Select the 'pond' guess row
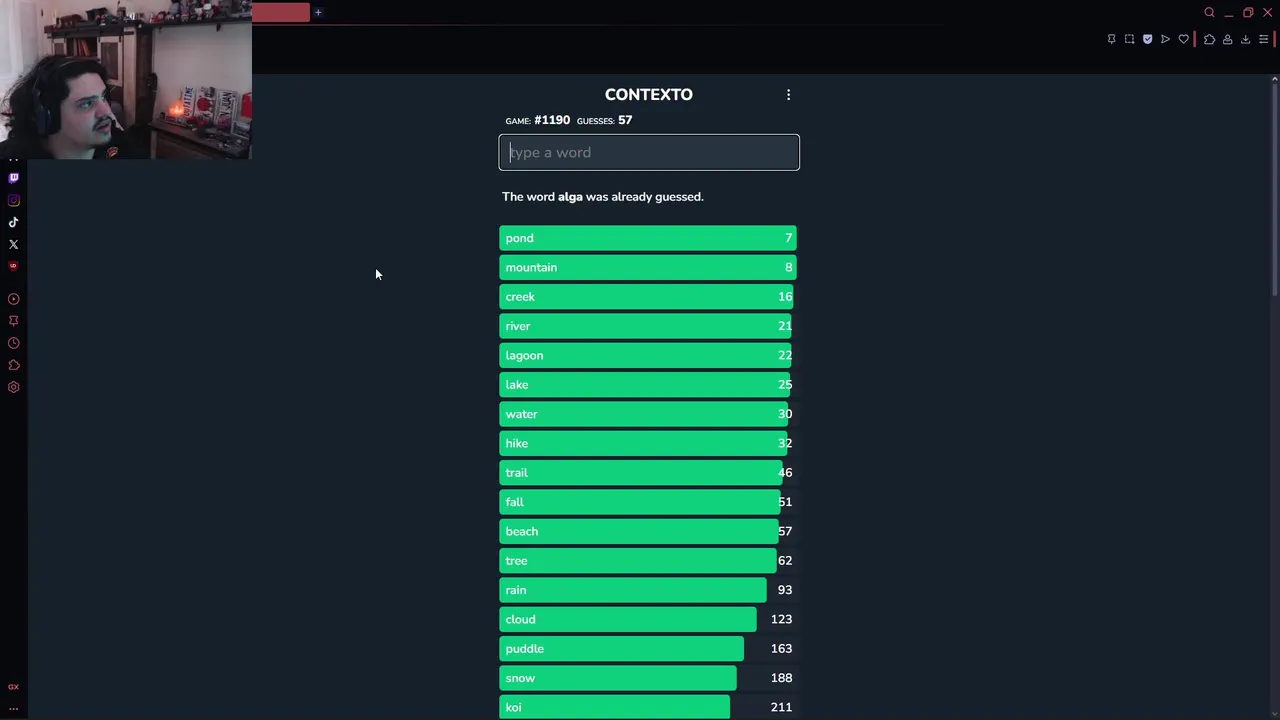Screen dimensions: 1280x720 pyautogui.click(x=648, y=238)
